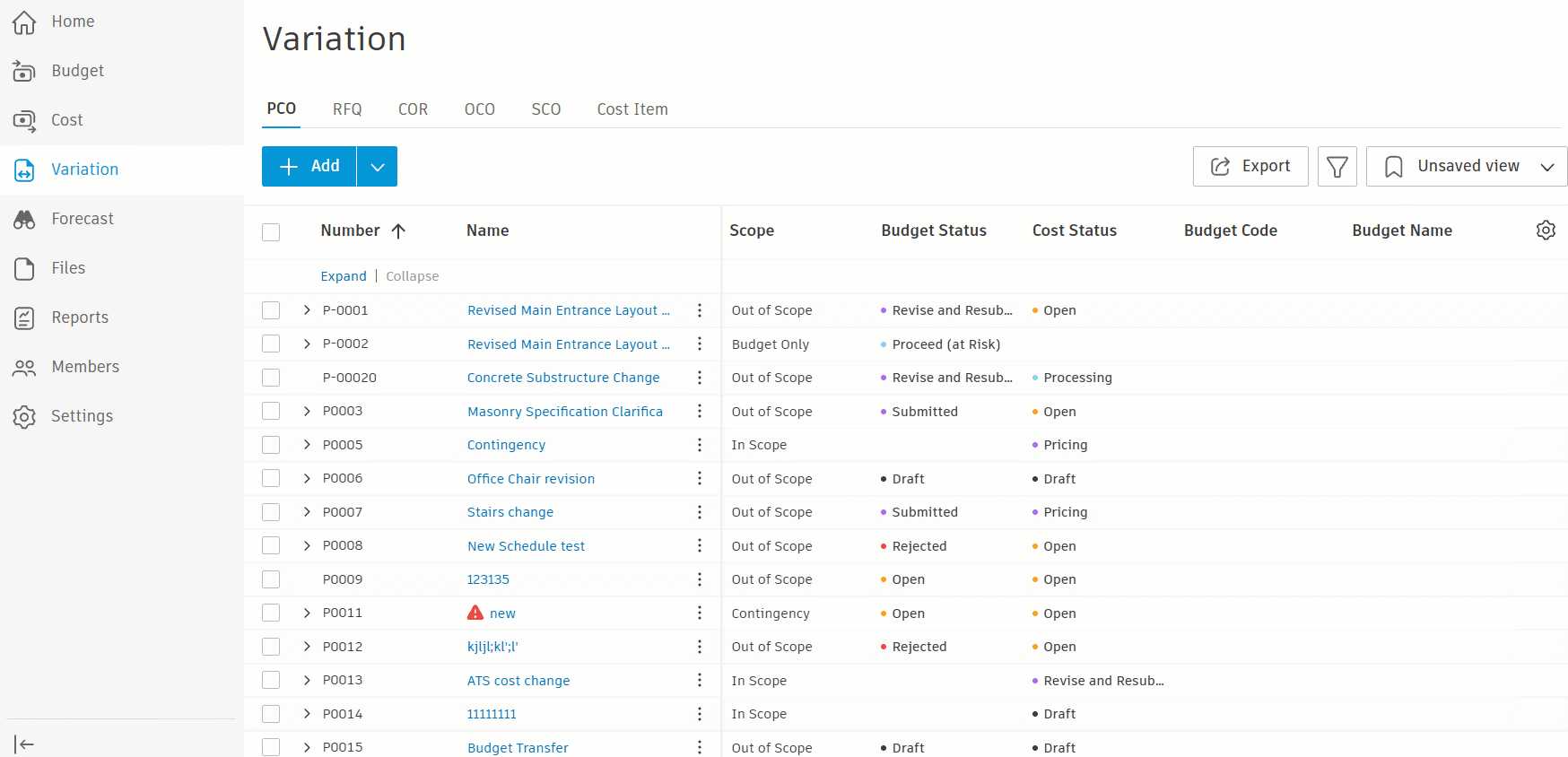Open the filter funnel button

tap(1337, 167)
